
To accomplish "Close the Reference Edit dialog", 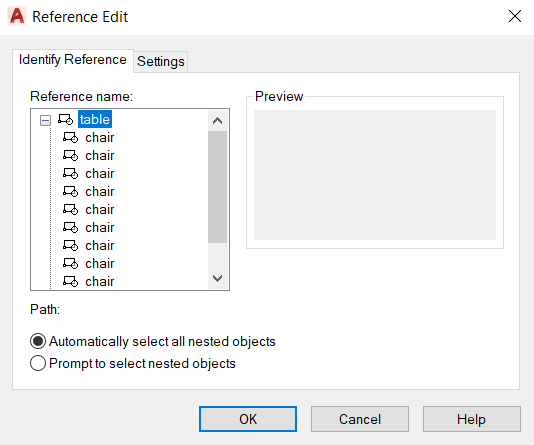I will (515, 16).
